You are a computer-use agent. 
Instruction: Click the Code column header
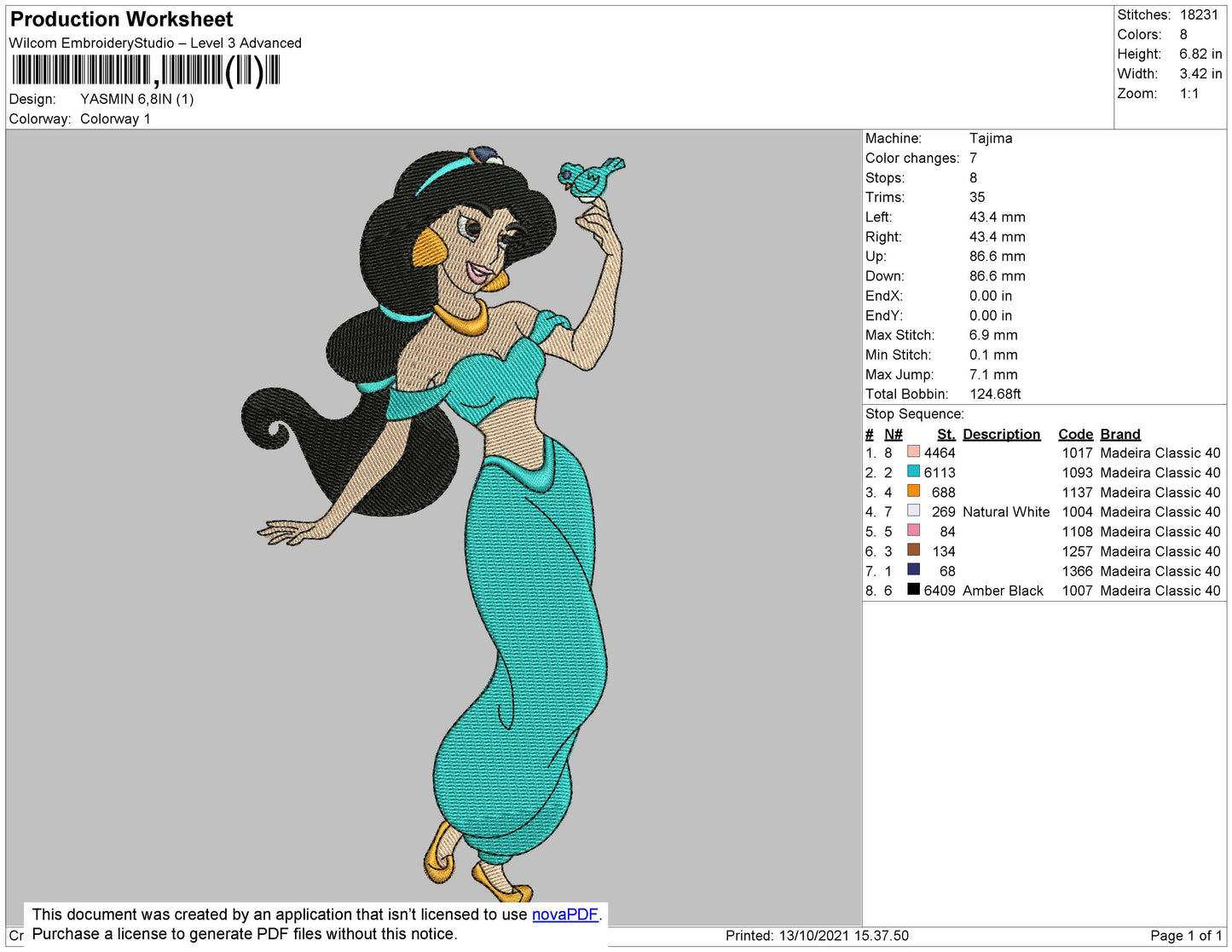point(1075,434)
